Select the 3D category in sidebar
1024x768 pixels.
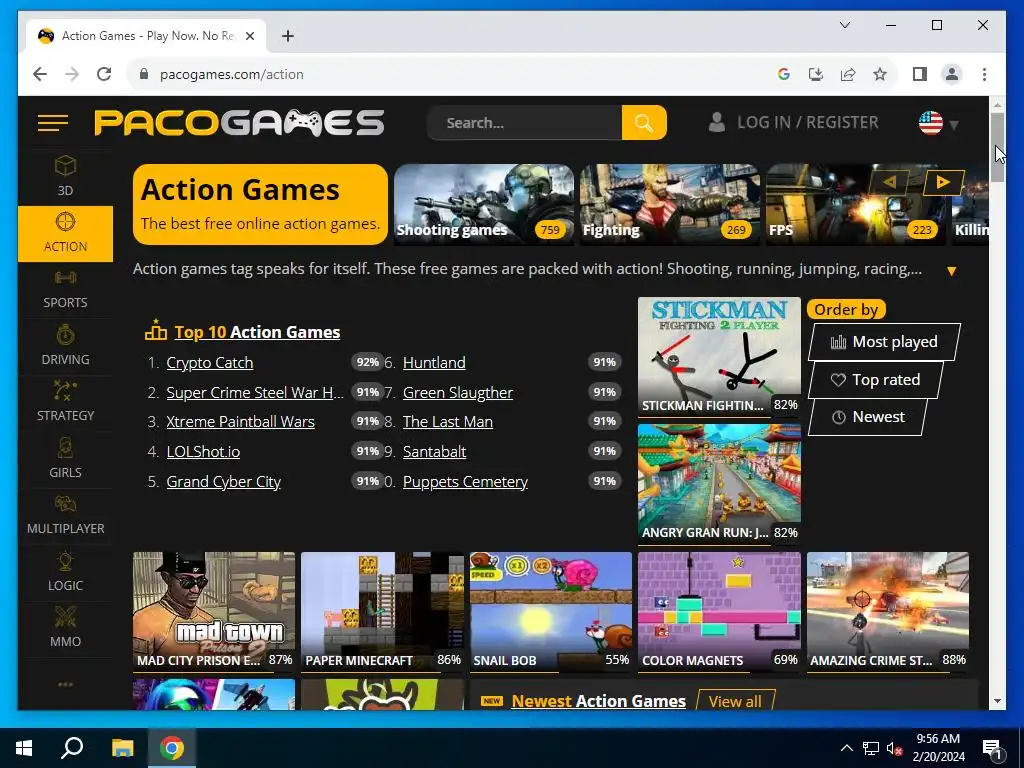tap(65, 176)
